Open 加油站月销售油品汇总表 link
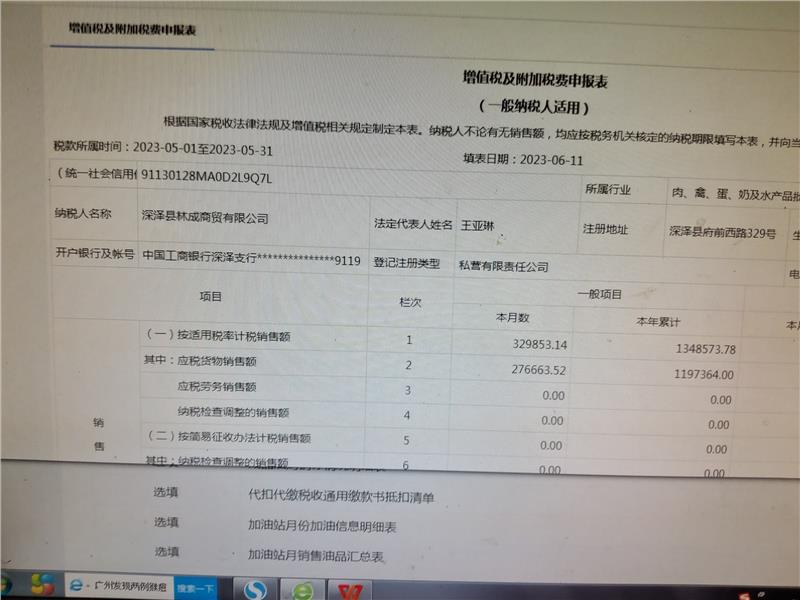 point(316,556)
